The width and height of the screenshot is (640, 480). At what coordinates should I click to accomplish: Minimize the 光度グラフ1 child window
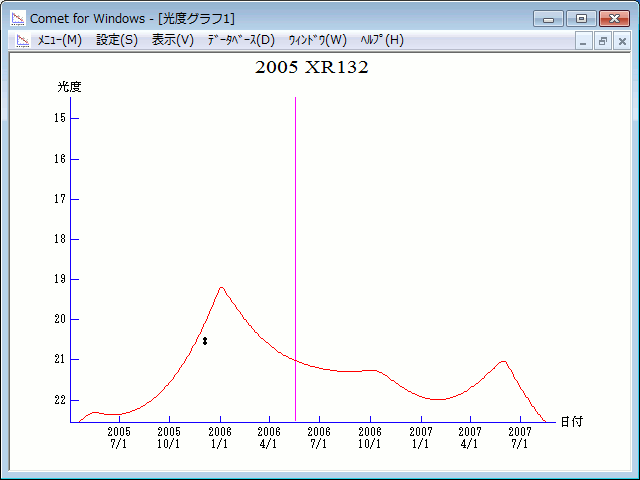click(x=585, y=41)
